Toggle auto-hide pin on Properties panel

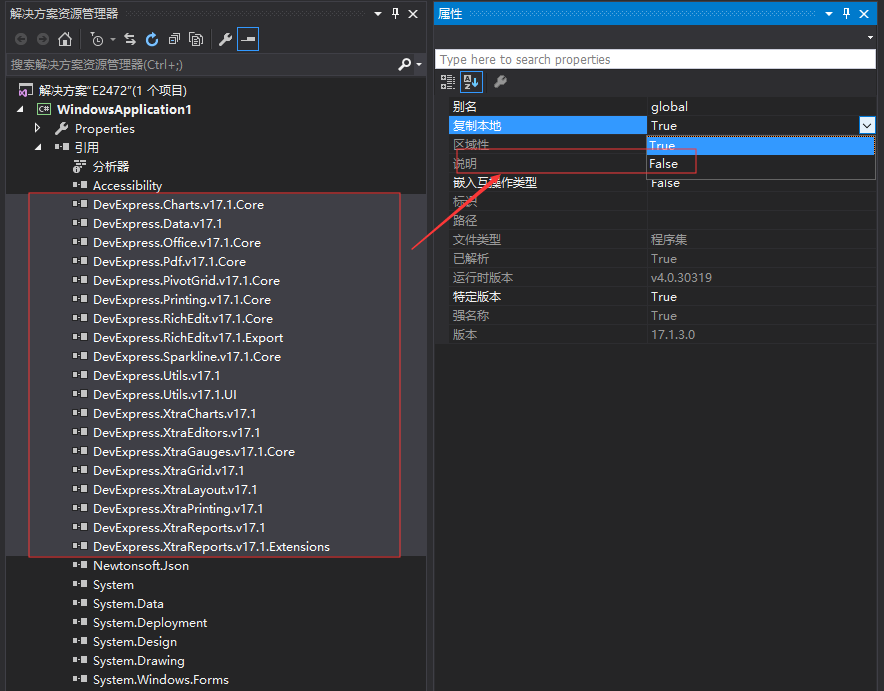(846, 14)
